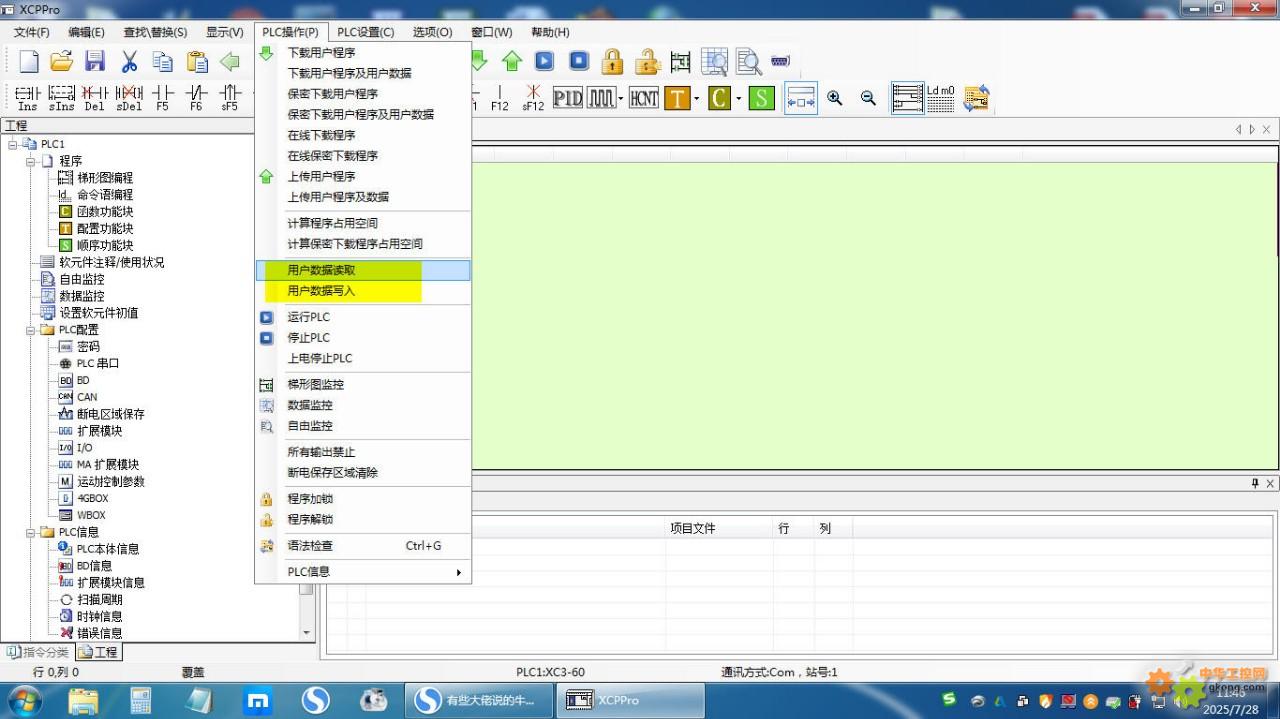Viewport: 1280px width, 719px height.
Task: Delete a row with the Del tool
Action: [x=94, y=98]
